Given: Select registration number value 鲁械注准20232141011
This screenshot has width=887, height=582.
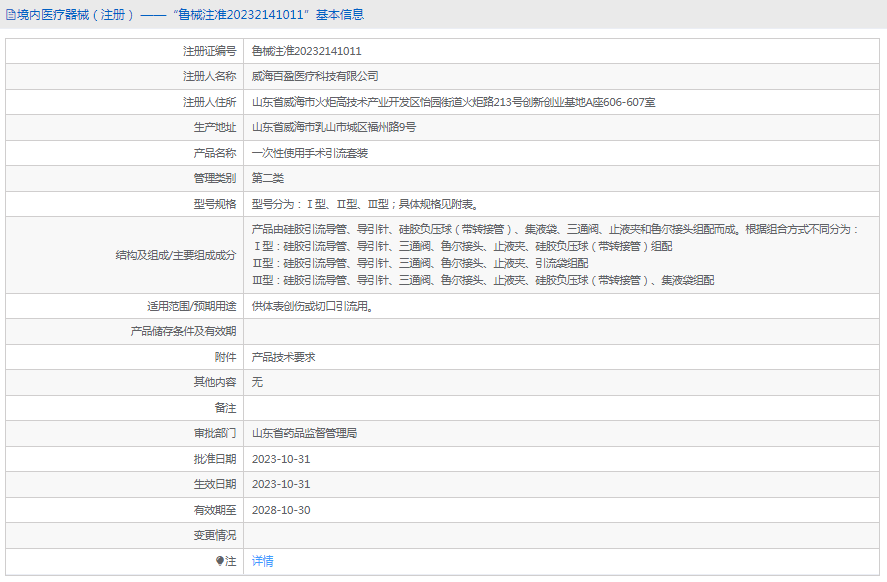Looking at the screenshot, I should 306,51.
